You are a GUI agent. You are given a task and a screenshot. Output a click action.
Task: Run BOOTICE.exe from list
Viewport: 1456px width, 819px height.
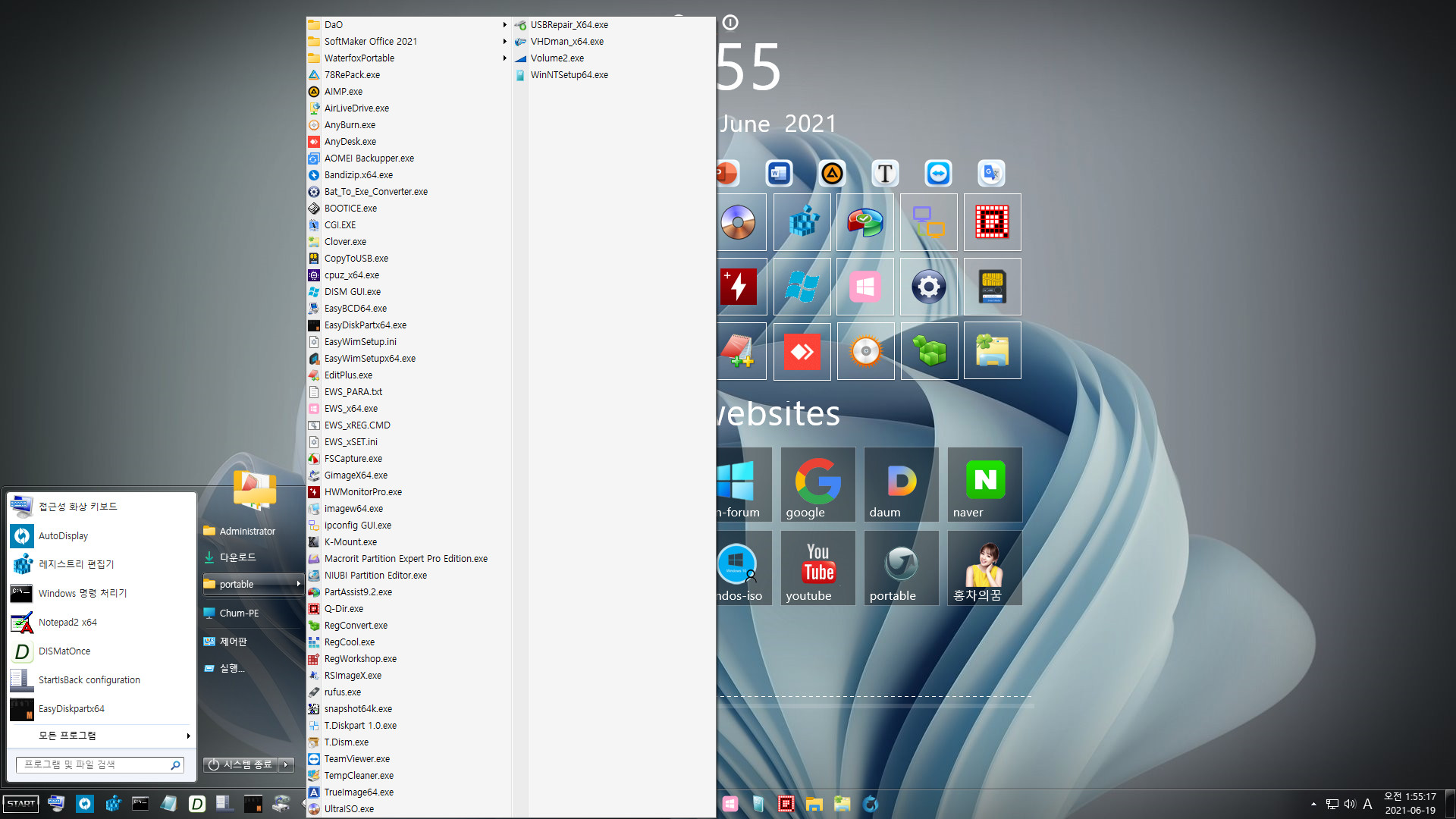click(407, 209)
